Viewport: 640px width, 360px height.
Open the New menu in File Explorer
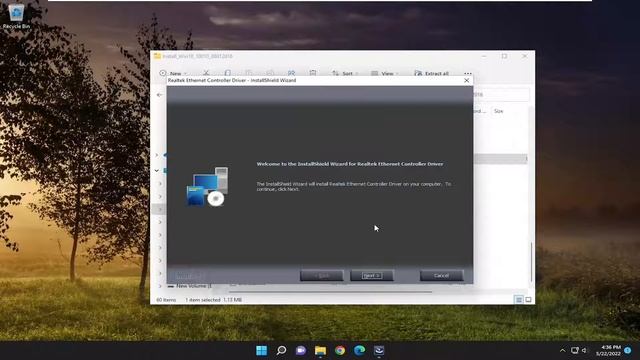(x=173, y=73)
